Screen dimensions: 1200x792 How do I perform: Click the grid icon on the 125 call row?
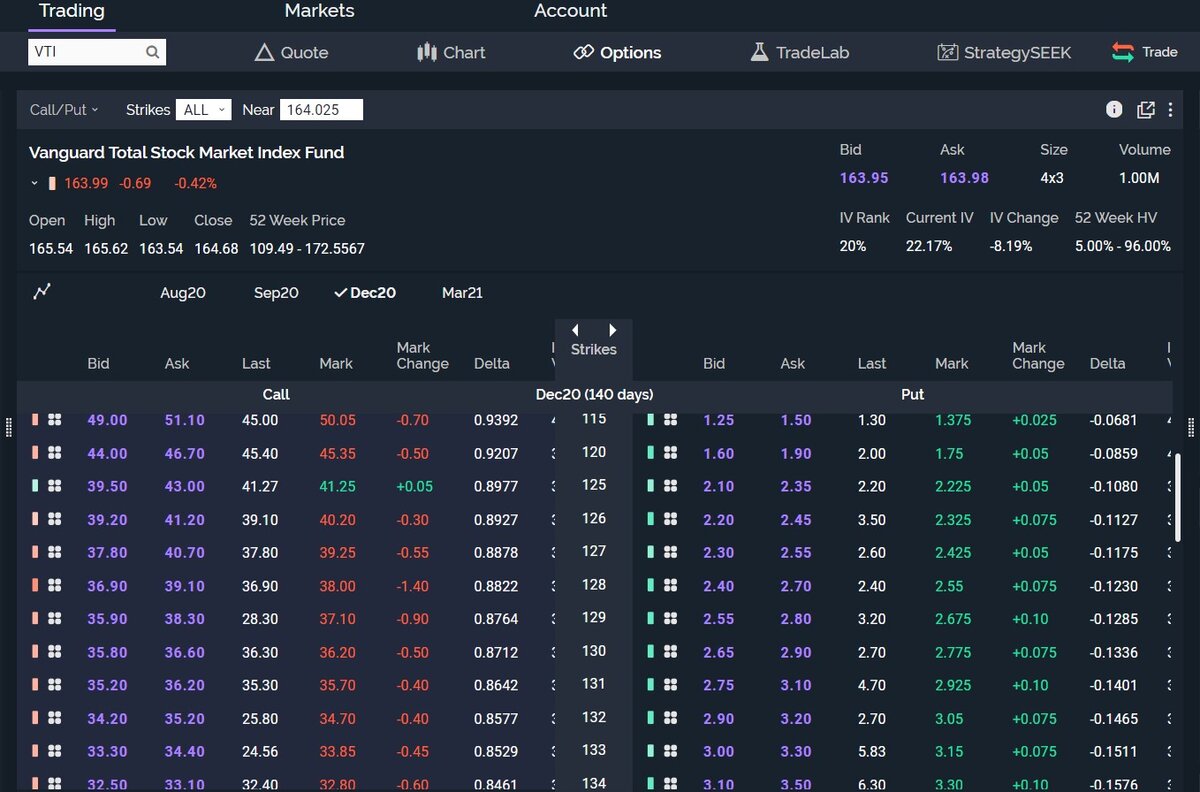tap(55, 486)
